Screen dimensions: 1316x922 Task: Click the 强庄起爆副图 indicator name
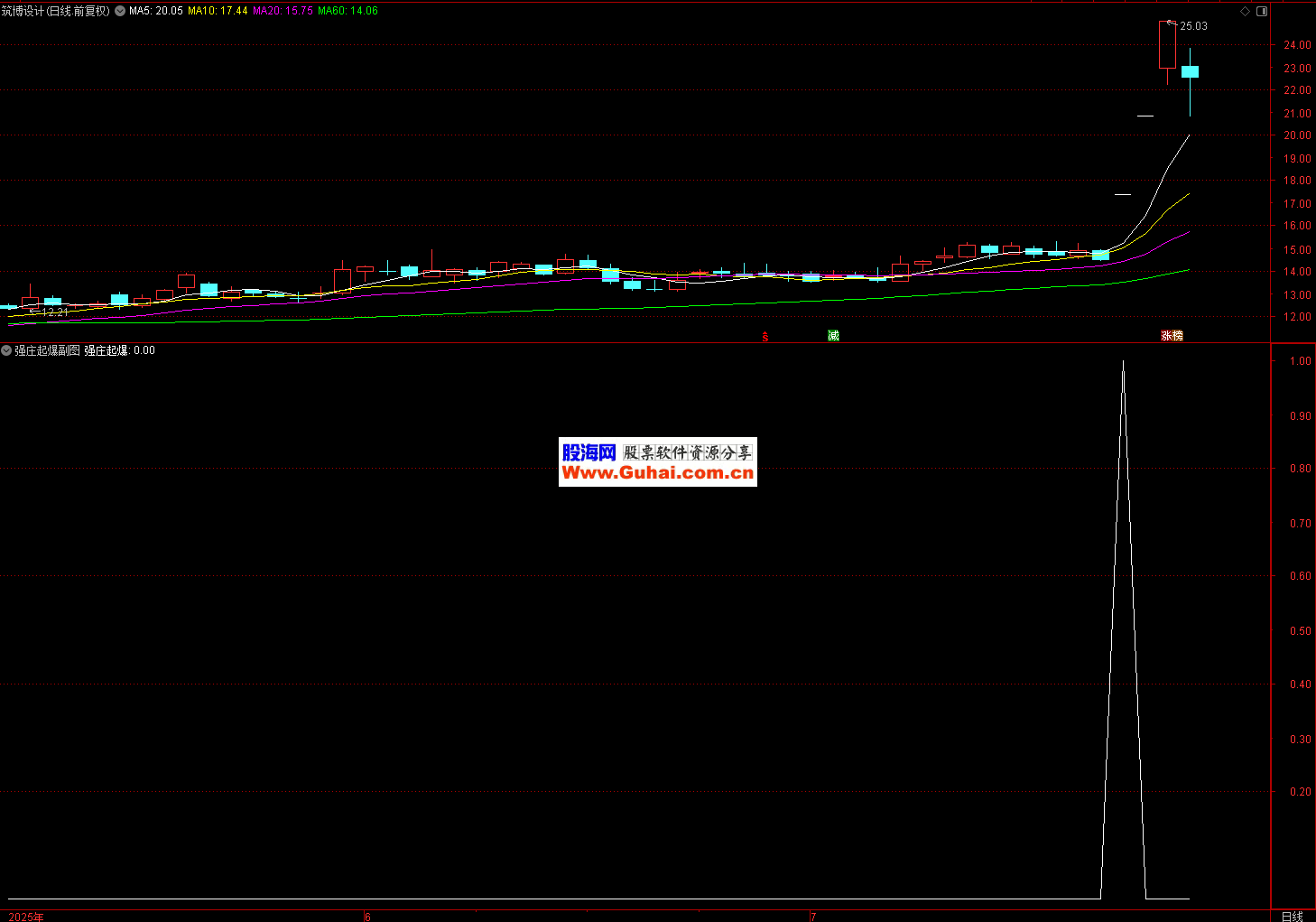point(47,350)
